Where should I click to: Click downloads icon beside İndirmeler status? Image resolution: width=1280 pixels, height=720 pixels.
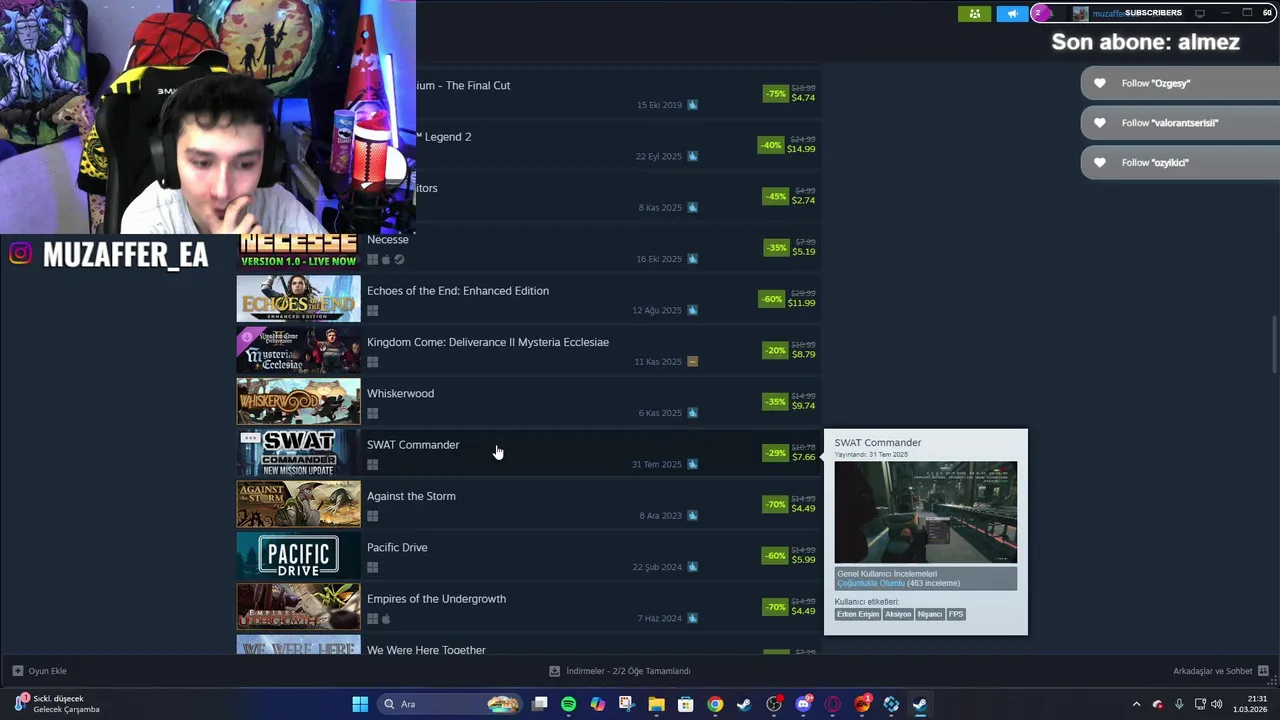click(555, 671)
